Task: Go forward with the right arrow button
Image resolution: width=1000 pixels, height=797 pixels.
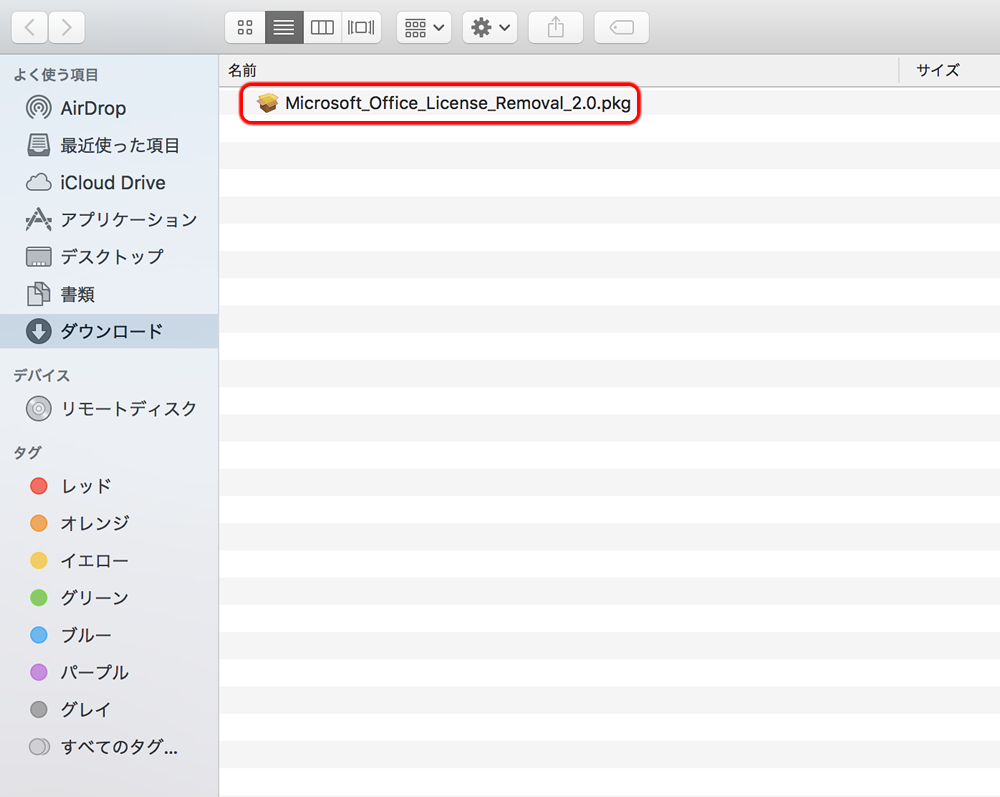Action: click(66, 27)
